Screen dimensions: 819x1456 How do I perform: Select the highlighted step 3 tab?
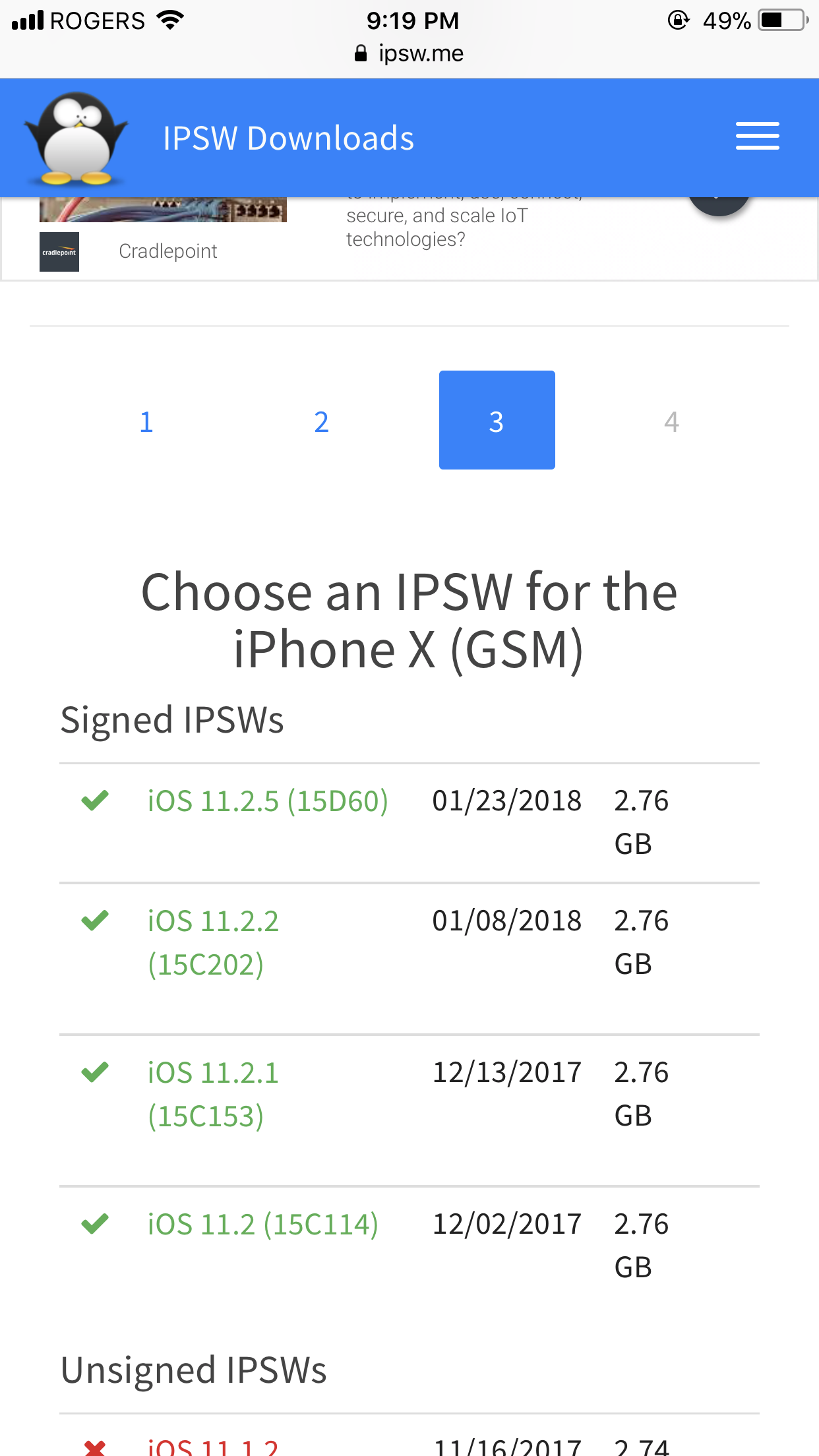tap(497, 420)
